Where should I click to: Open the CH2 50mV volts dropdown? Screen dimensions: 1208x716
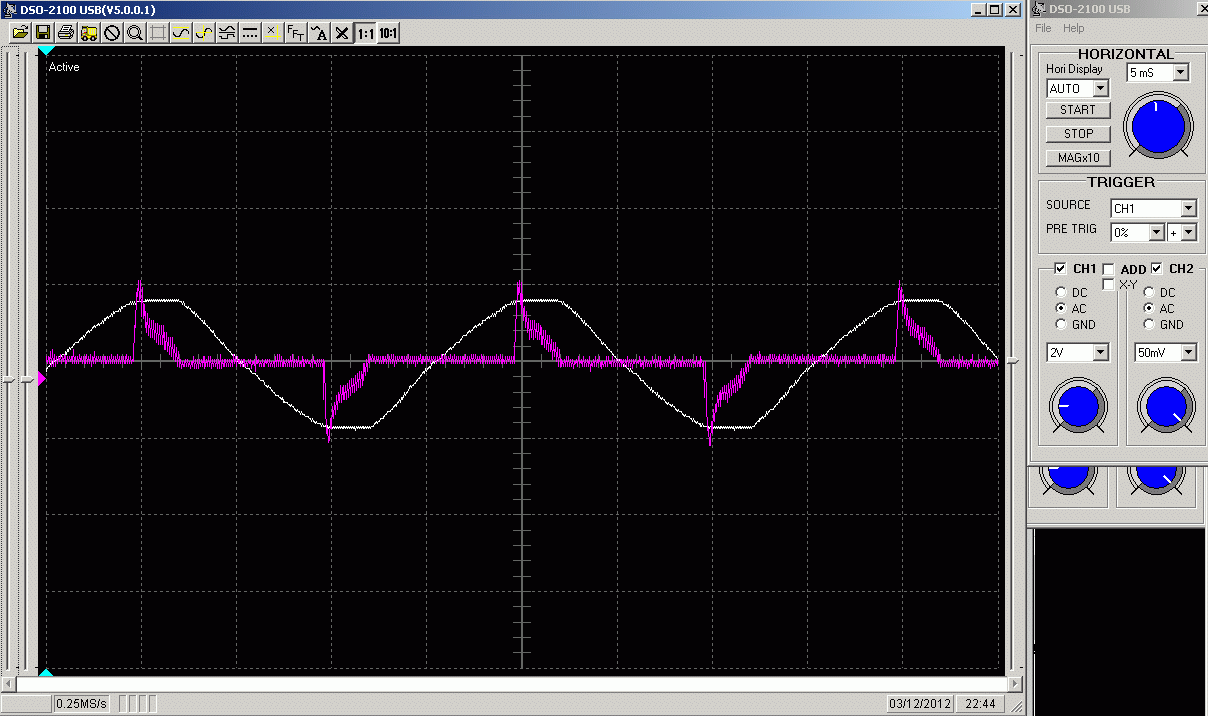click(x=1188, y=353)
